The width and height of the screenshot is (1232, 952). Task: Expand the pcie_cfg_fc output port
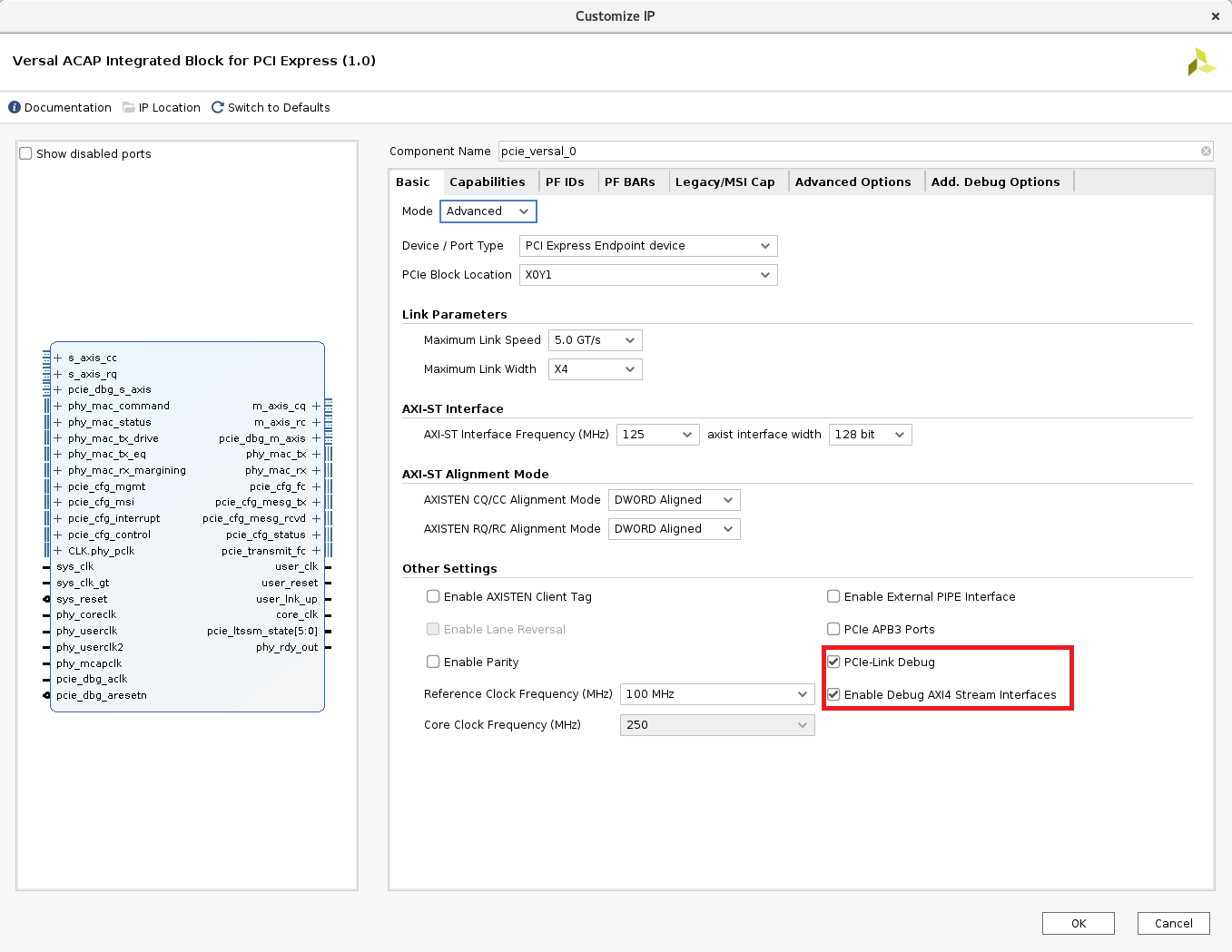(316, 487)
